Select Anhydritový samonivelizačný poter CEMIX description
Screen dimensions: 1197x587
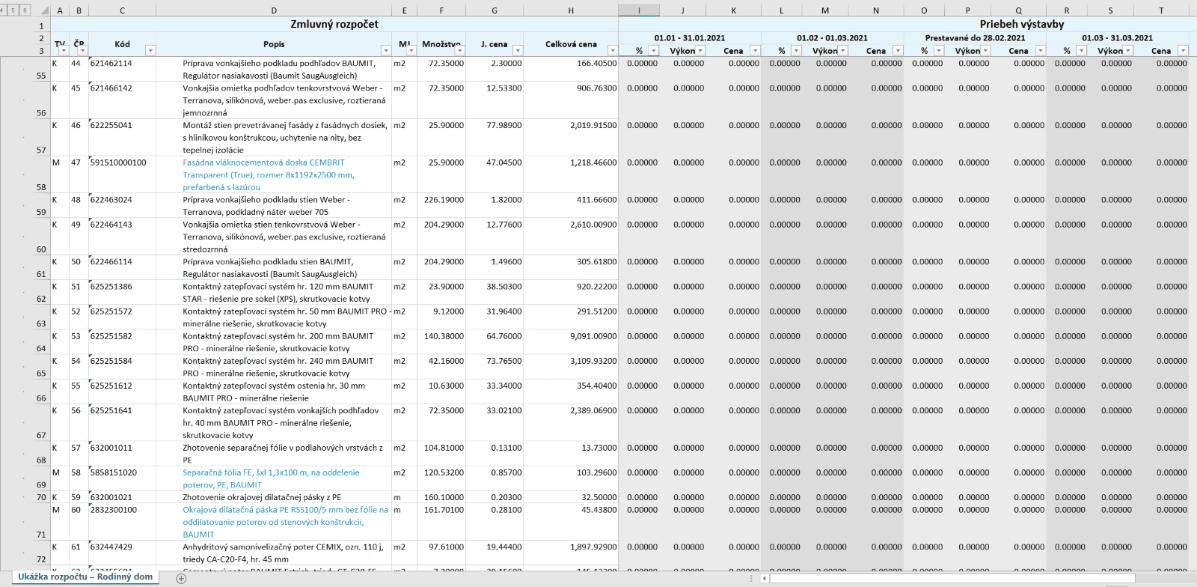[273, 553]
